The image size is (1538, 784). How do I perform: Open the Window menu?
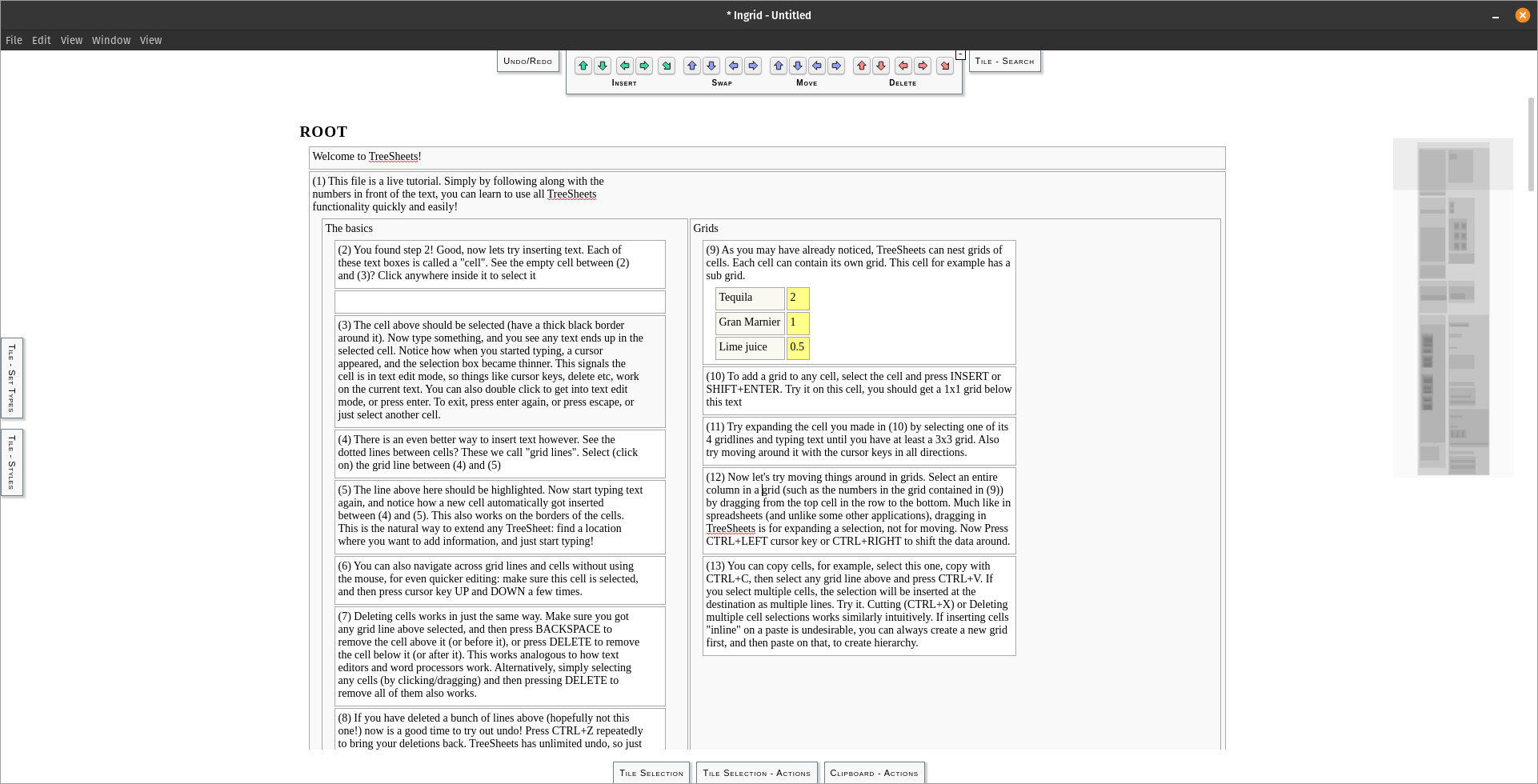coord(111,40)
